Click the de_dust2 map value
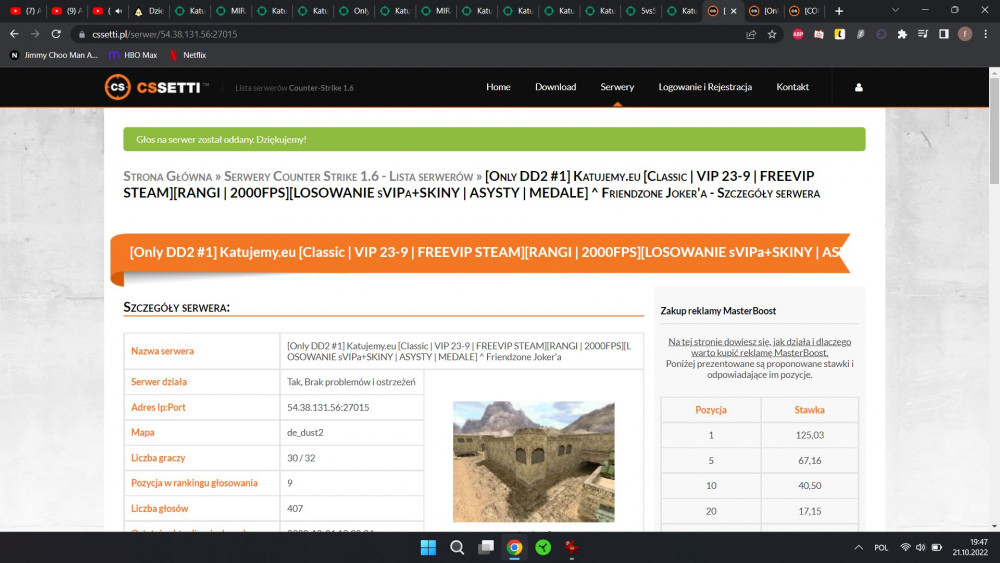This screenshot has width=1000, height=563. coord(305,432)
